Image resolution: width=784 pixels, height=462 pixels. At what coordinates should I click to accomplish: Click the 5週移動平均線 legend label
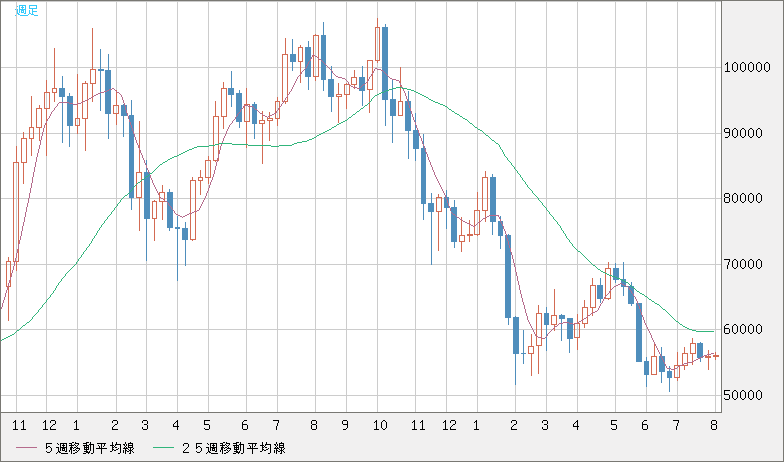pyautogui.click(x=90, y=448)
